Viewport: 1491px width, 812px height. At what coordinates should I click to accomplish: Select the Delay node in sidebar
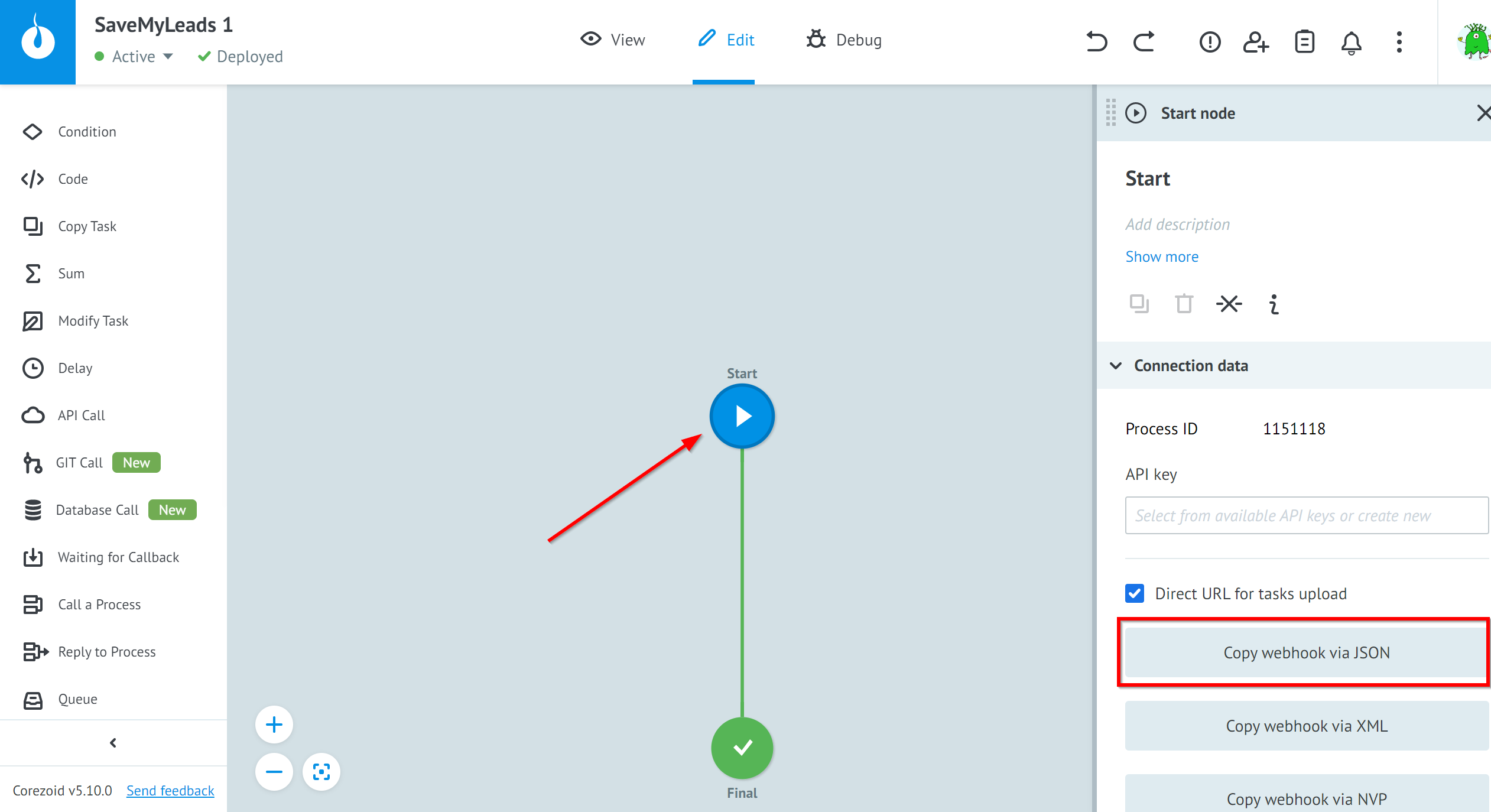(75, 368)
